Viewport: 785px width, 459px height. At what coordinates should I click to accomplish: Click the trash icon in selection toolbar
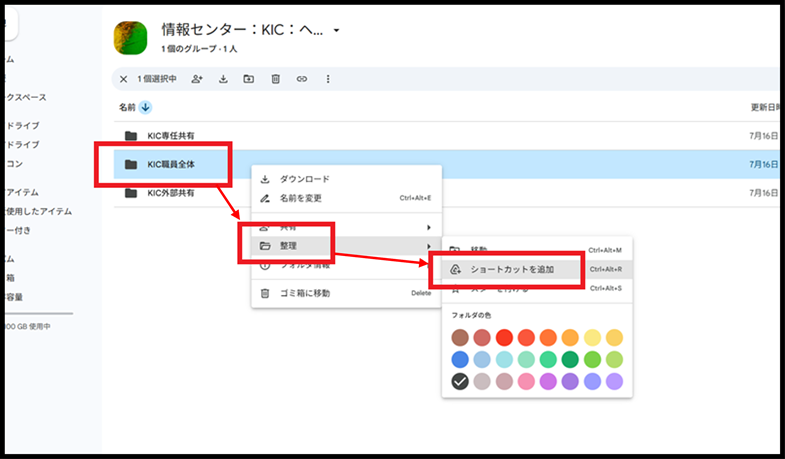275,79
